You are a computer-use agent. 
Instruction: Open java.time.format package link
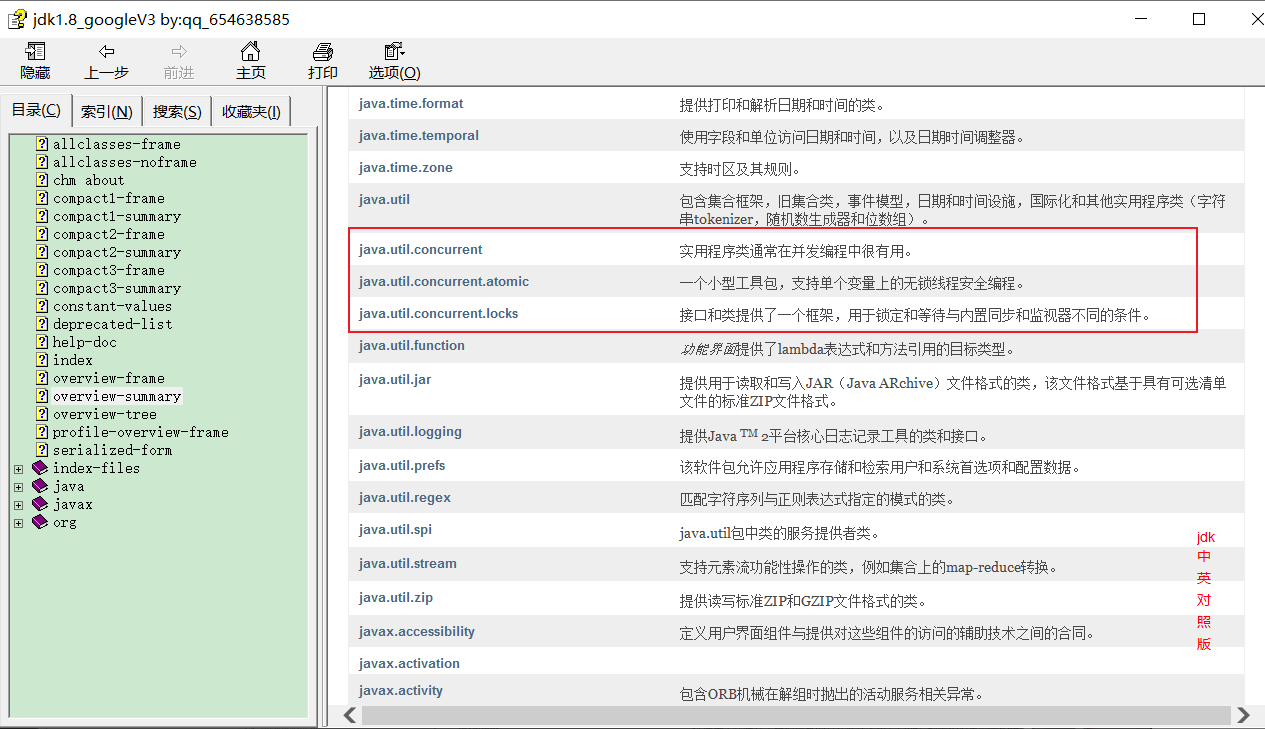pos(411,103)
